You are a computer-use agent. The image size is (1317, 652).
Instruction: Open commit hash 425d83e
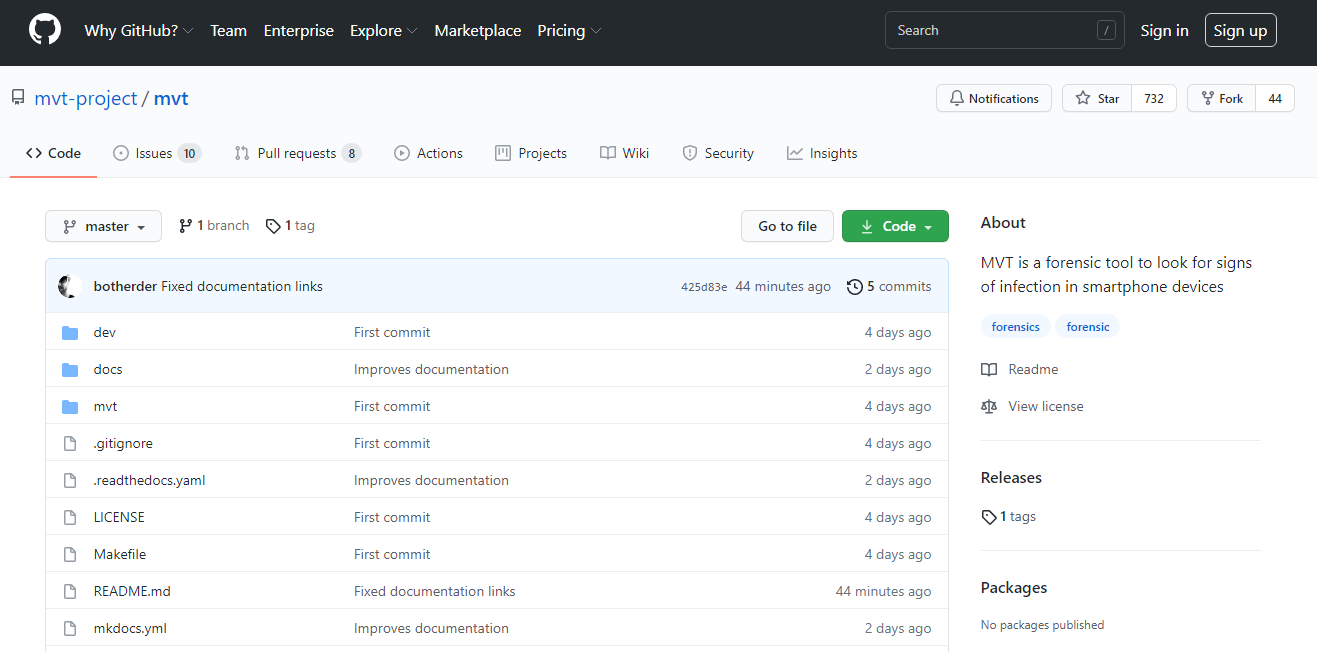(x=704, y=287)
